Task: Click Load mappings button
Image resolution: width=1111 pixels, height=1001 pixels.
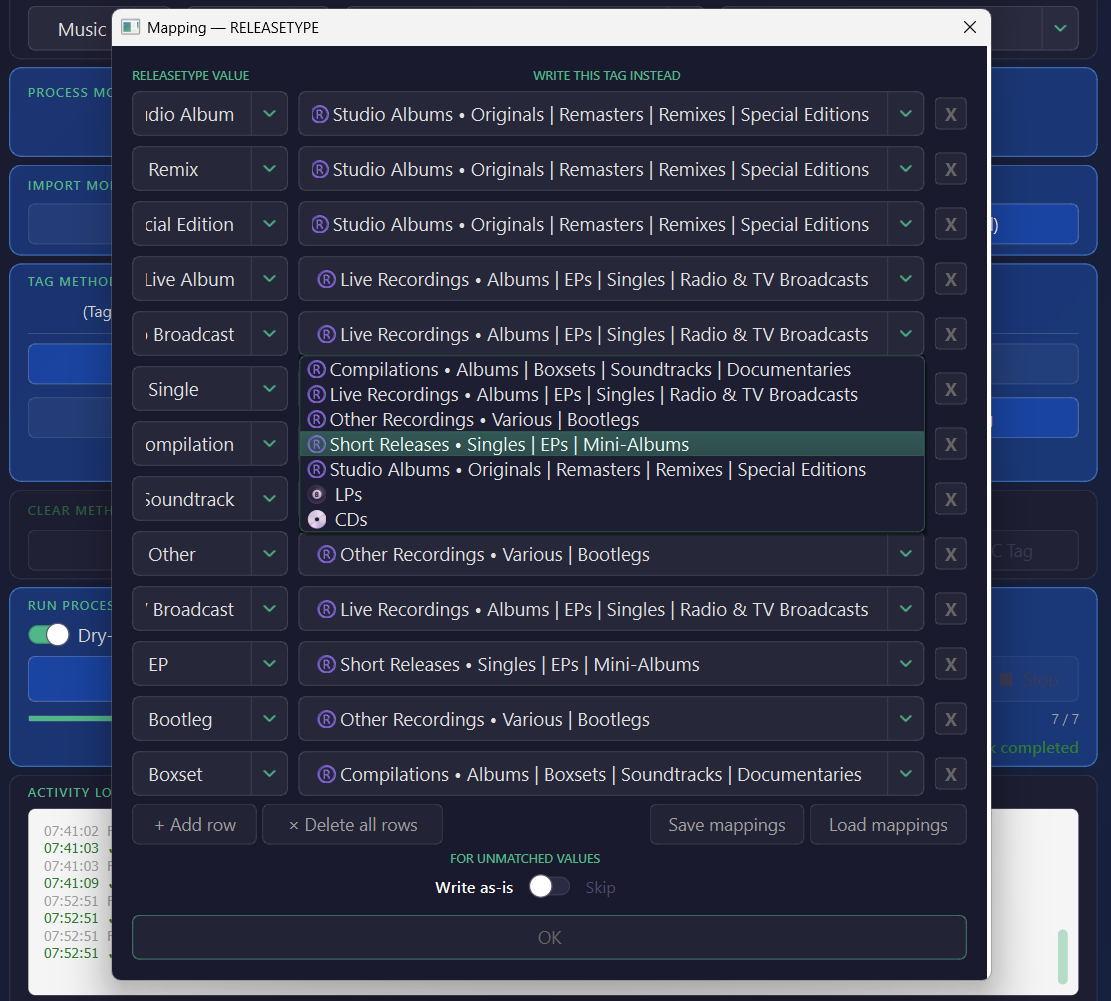Action: [x=888, y=825]
